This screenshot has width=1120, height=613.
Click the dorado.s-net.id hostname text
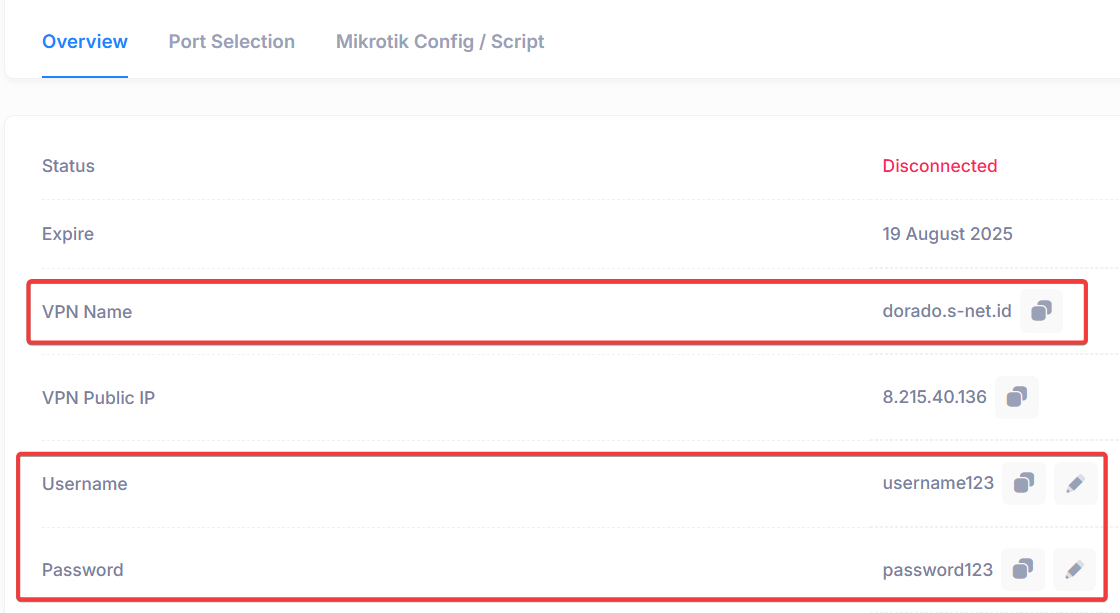tap(946, 311)
